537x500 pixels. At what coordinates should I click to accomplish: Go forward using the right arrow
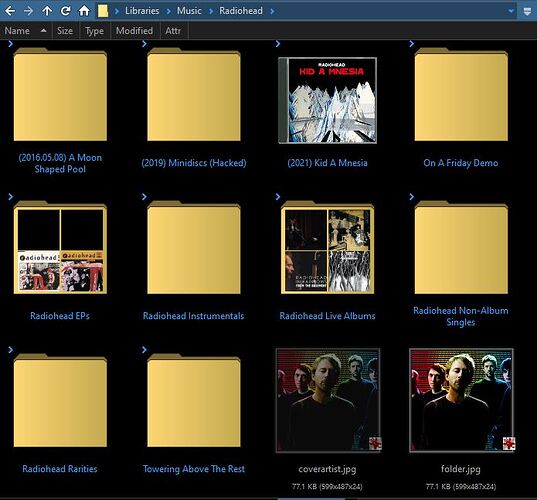point(28,11)
